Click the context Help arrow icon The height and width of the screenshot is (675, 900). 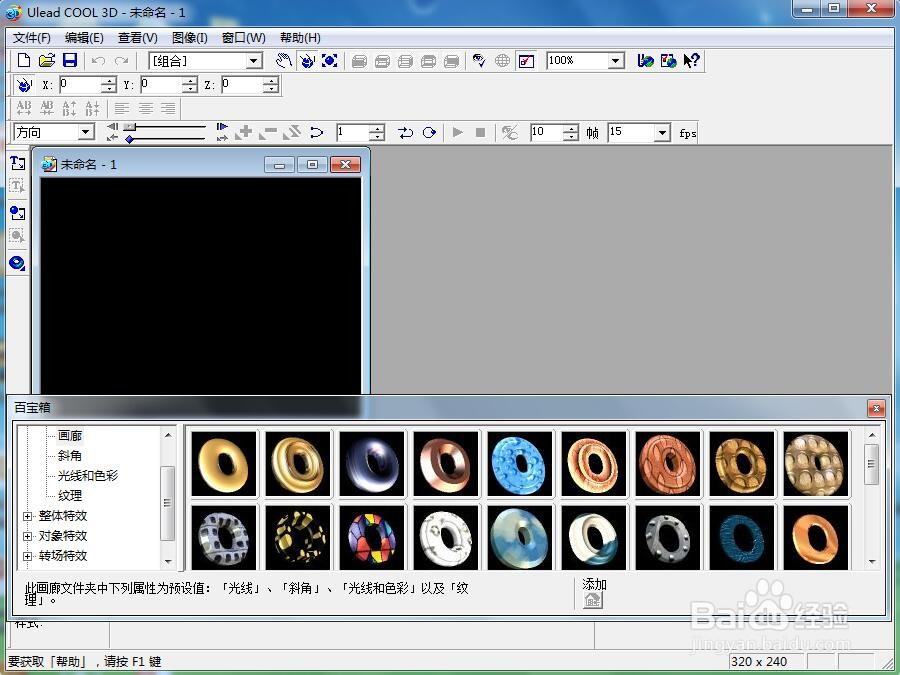[691, 61]
